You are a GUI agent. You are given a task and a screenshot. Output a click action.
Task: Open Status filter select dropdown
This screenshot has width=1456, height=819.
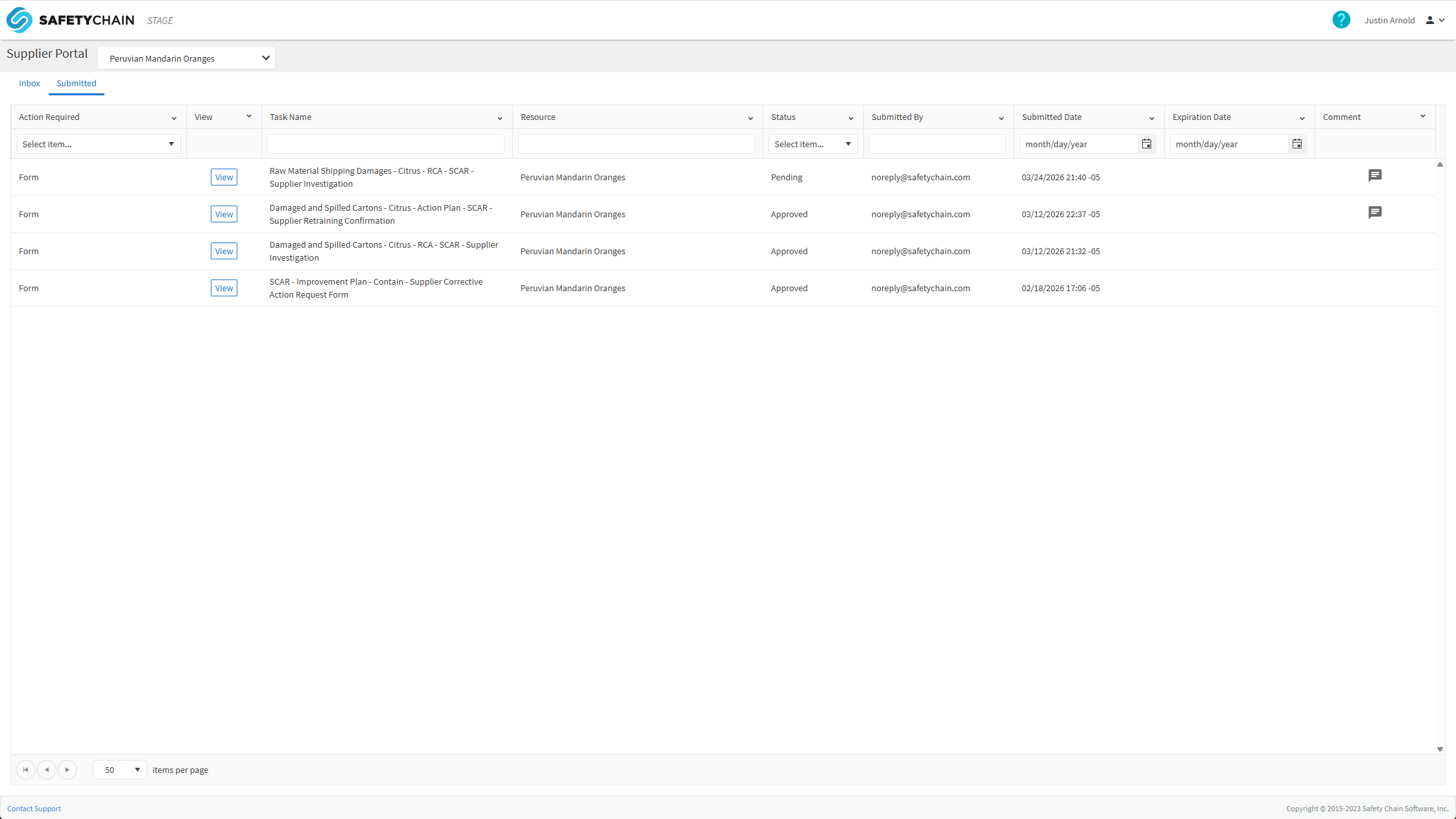click(x=812, y=144)
